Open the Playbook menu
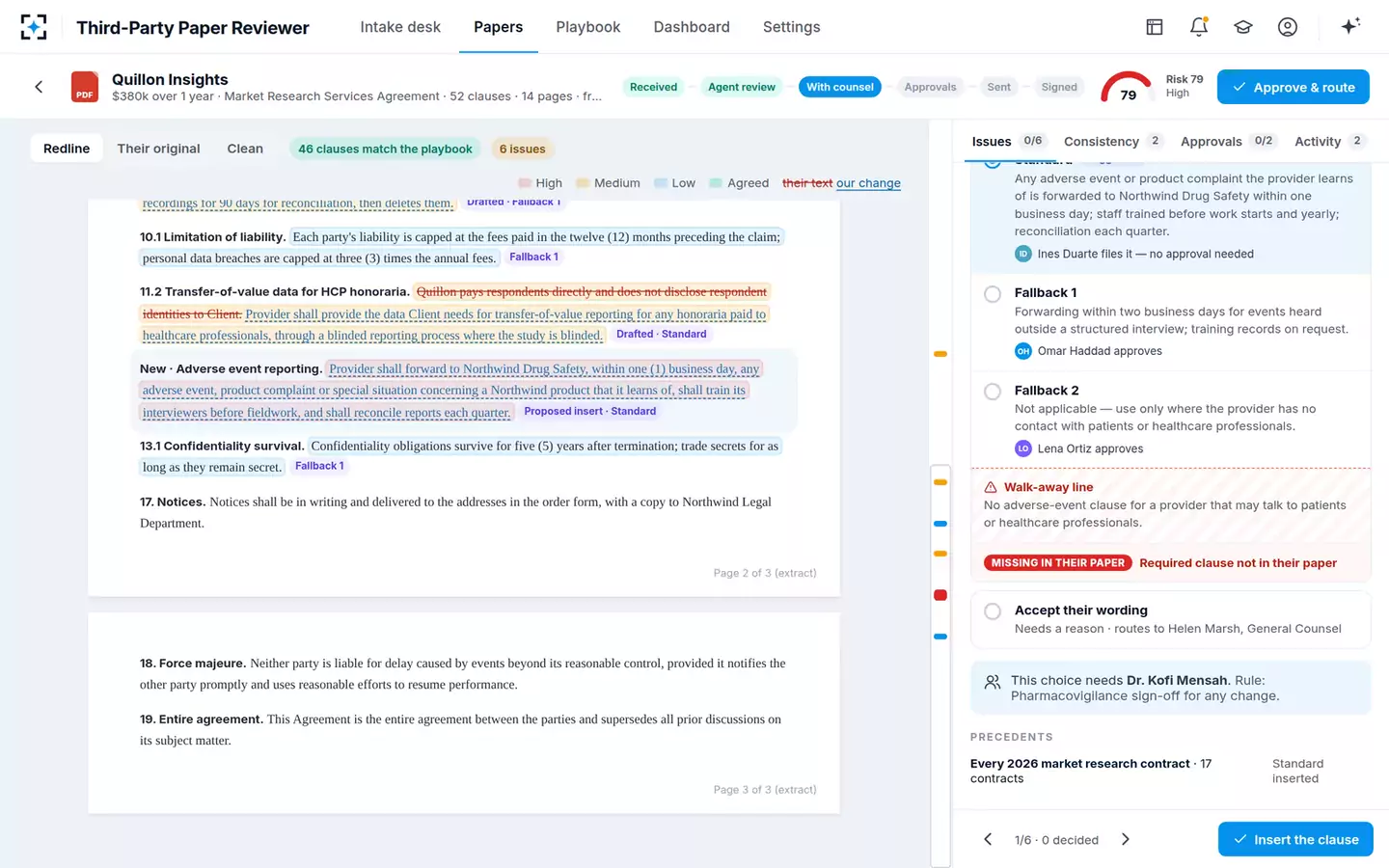 pyautogui.click(x=588, y=27)
